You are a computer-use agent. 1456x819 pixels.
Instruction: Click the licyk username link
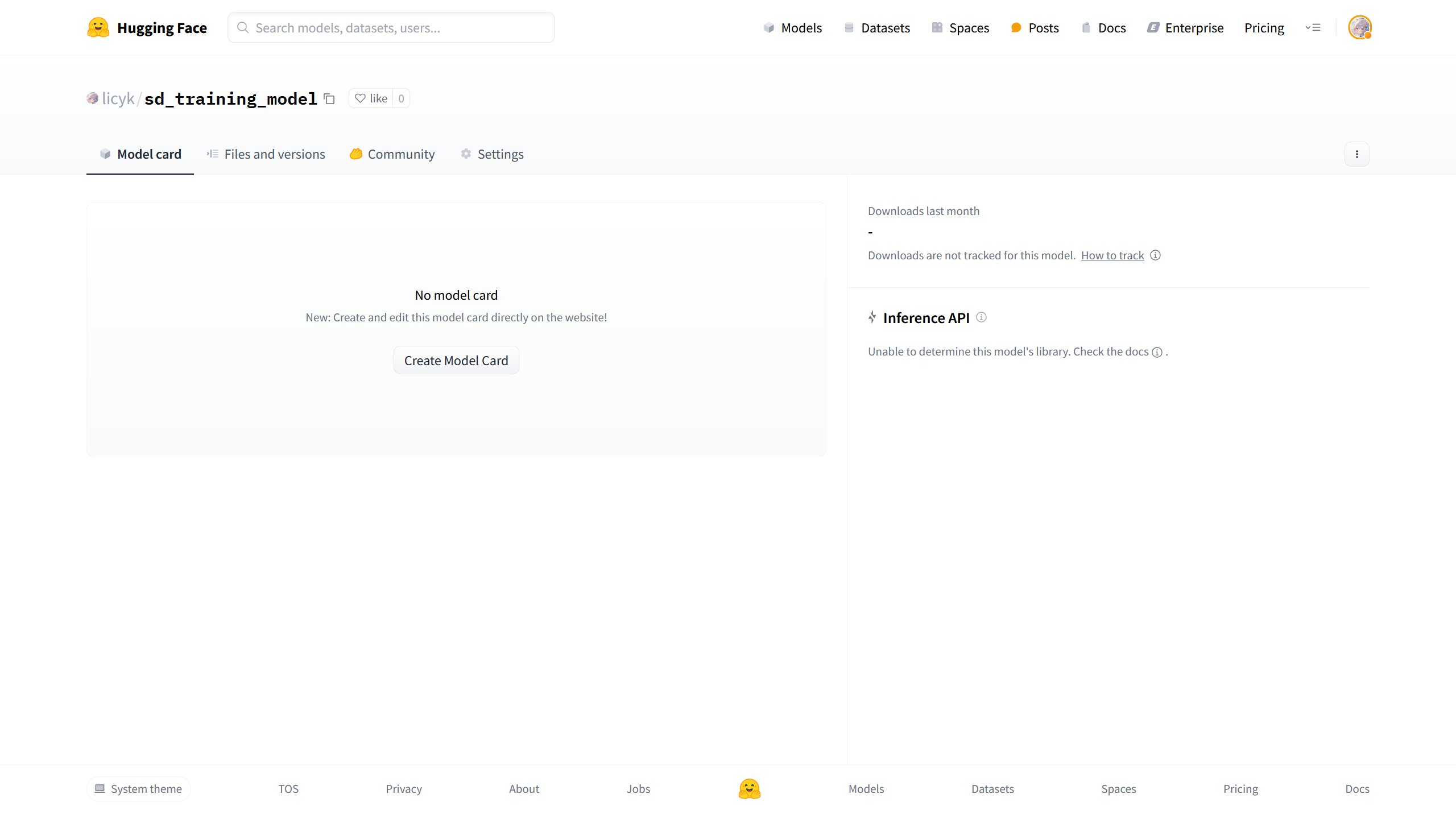[118, 98]
